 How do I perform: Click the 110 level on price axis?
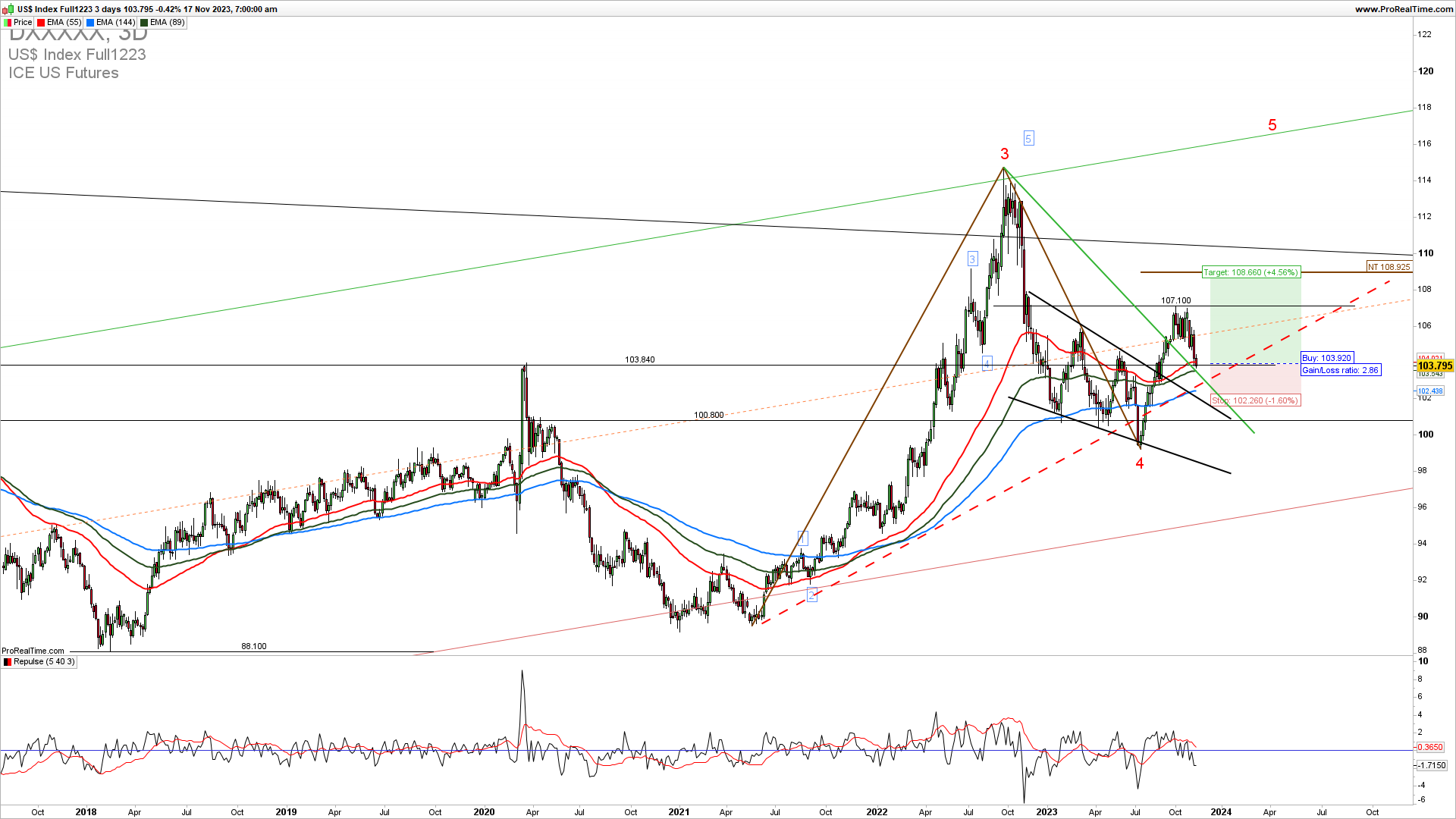coord(1426,253)
